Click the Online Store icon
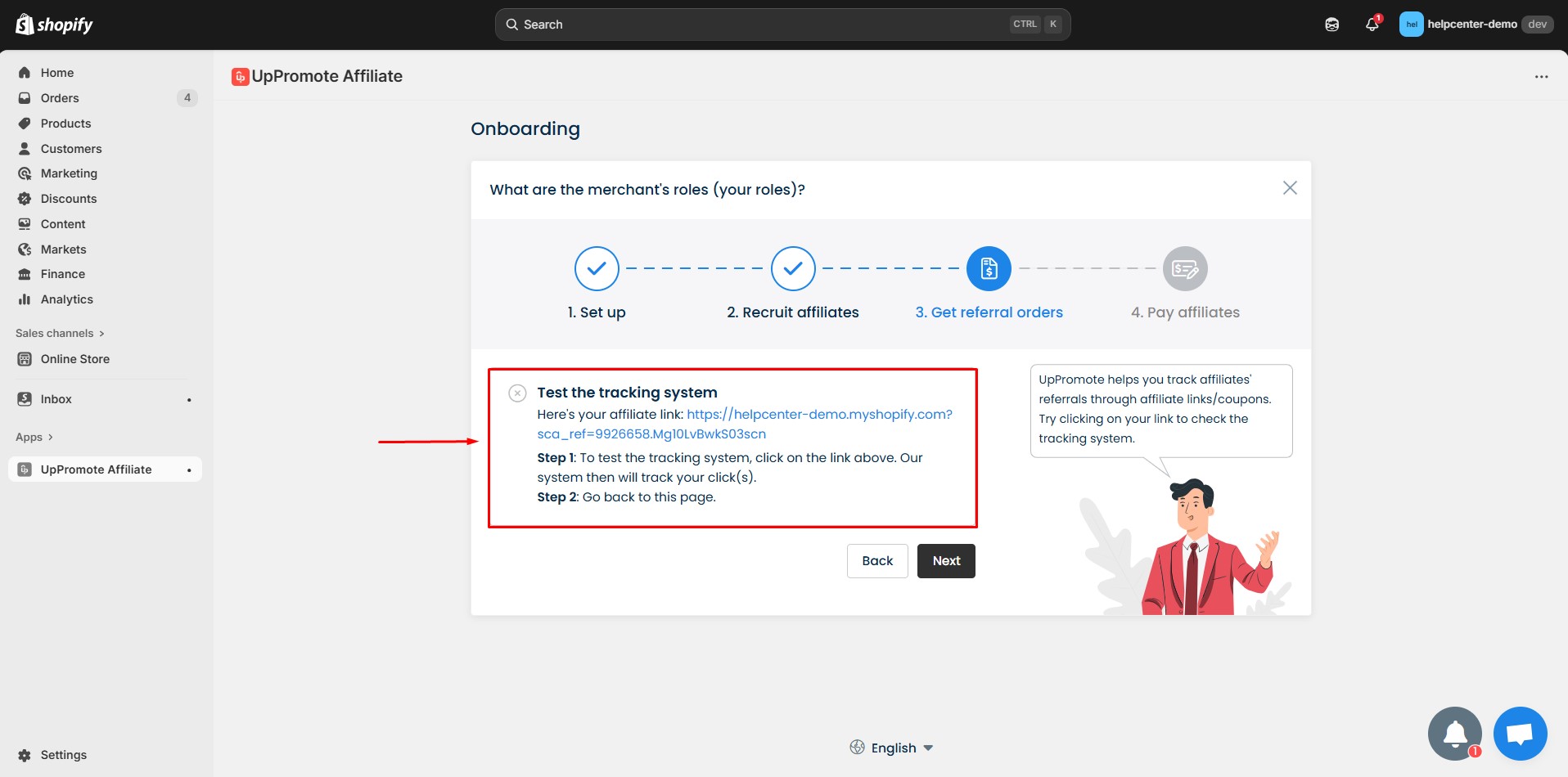The width and height of the screenshot is (1568, 777). pyautogui.click(x=25, y=359)
